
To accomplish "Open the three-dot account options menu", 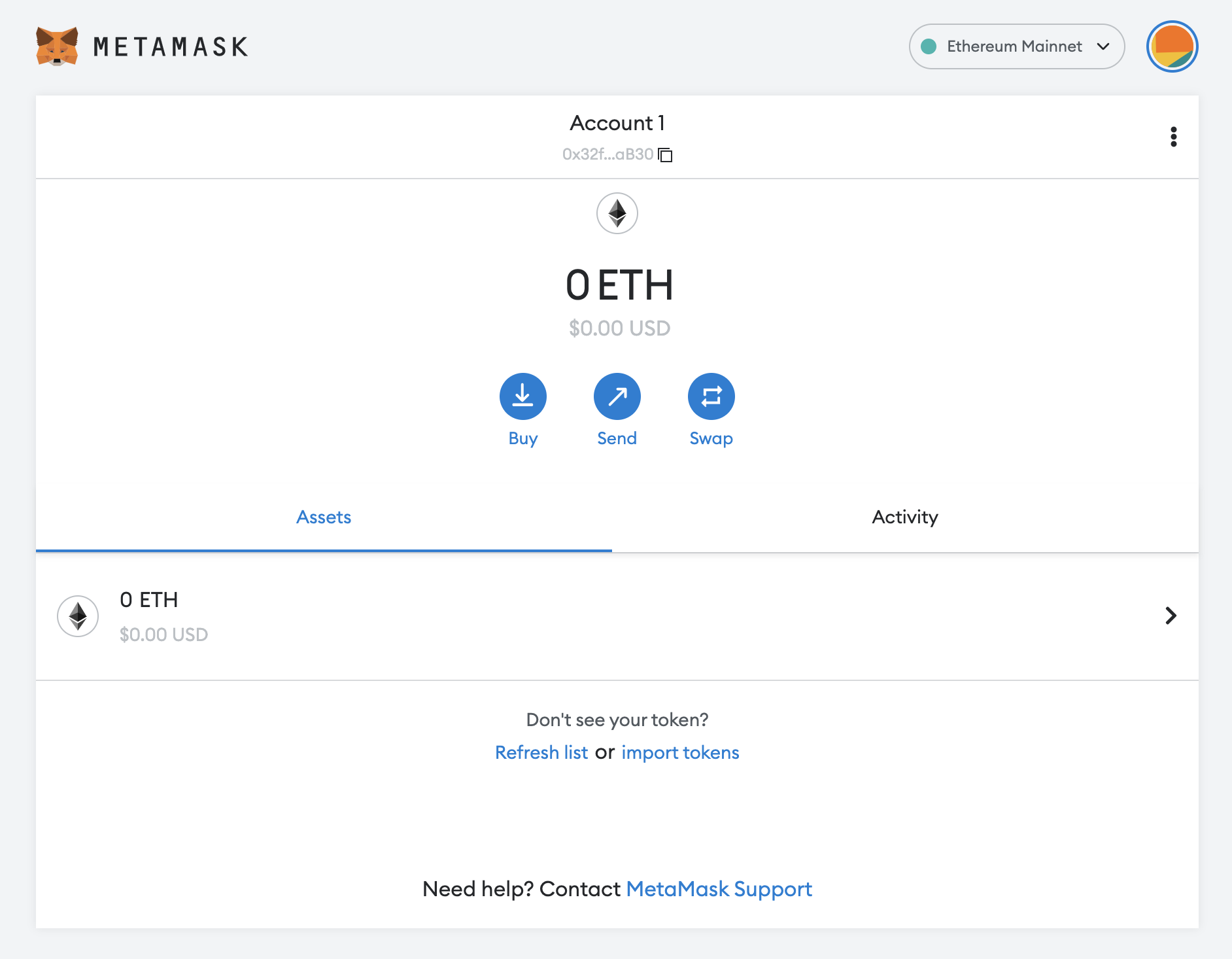I will click(1173, 137).
